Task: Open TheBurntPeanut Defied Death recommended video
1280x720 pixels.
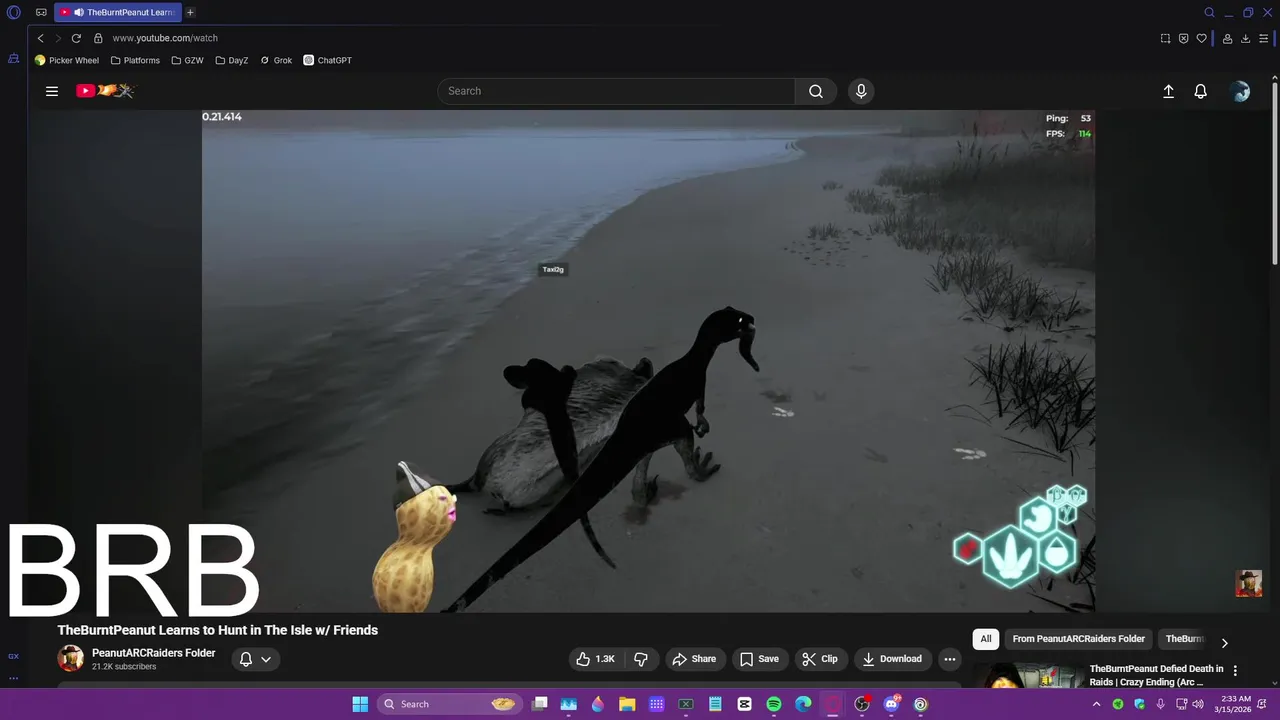Action: pos(1156,675)
